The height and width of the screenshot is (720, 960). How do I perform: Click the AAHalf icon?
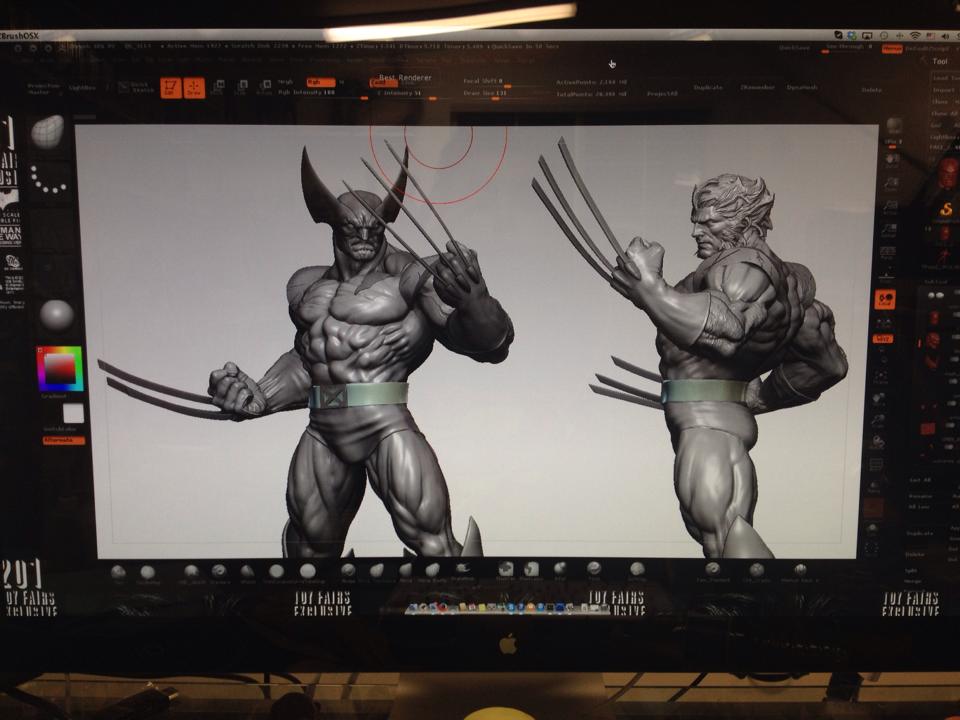(888, 230)
